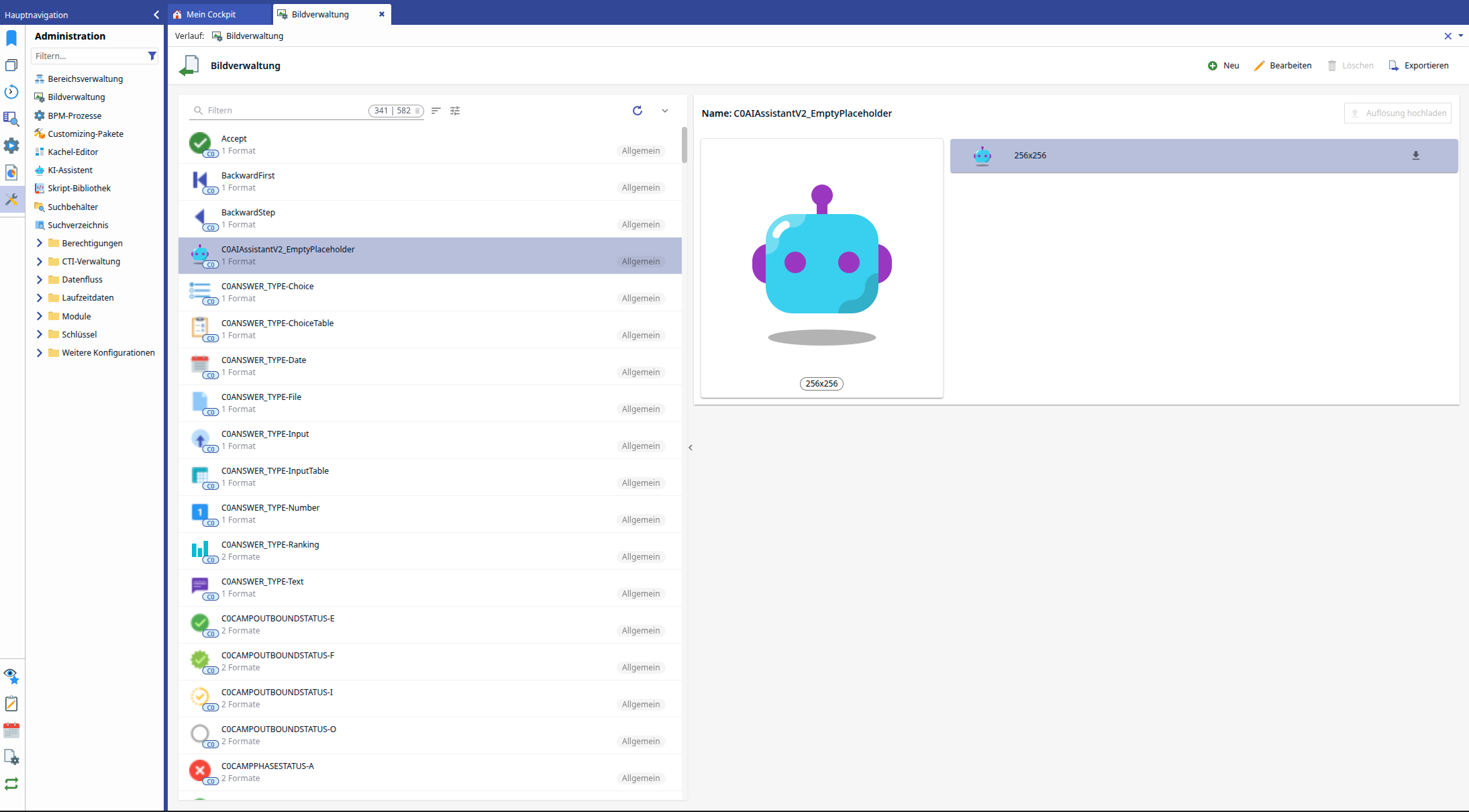Image resolution: width=1469 pixels, height=812 pixels.
Task: Click the green back arrow beside Bildverwaltung heading
Action: click(189, 66)
